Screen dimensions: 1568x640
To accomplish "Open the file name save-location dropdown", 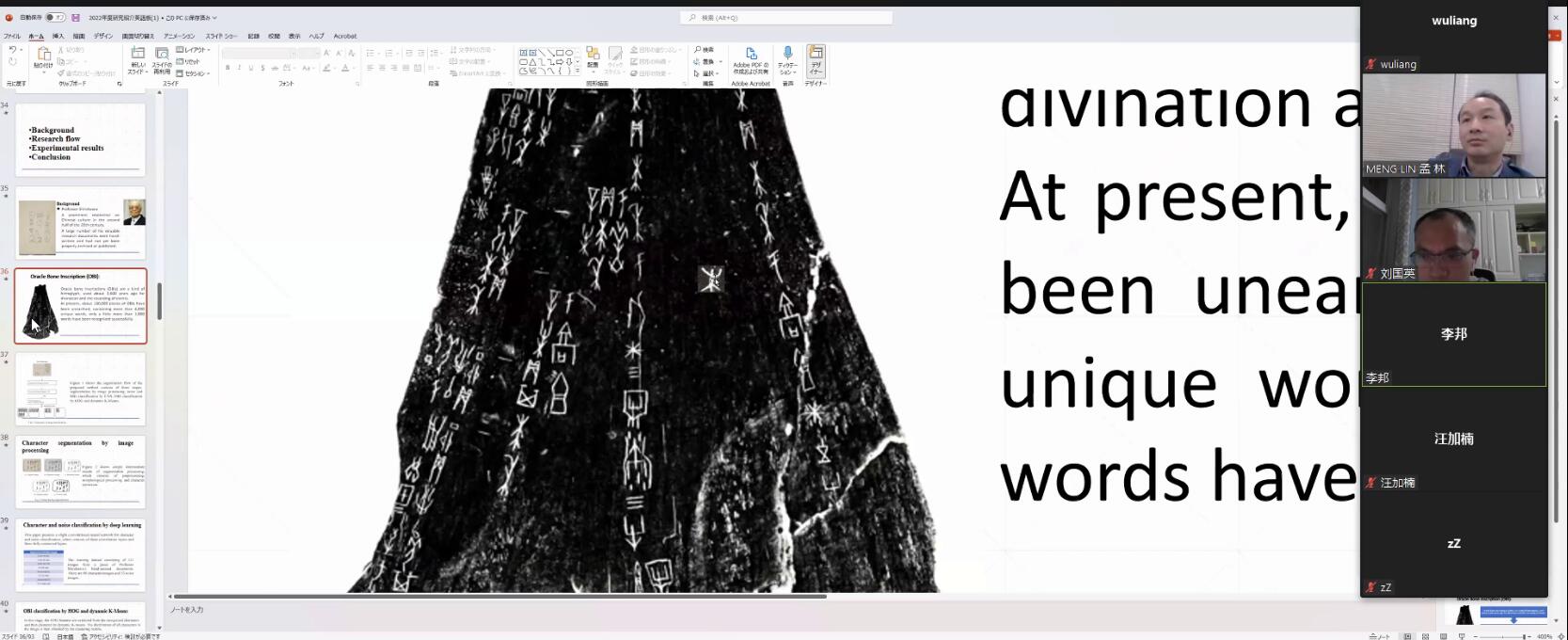I will pos(214,18).
